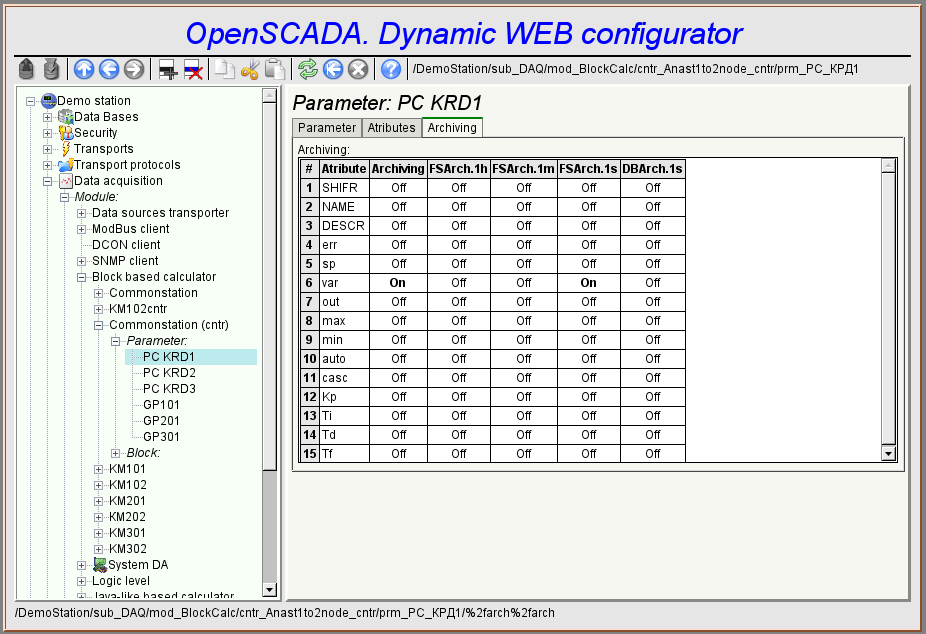926x634 pixels.
Task: Click the System DA tree icon
Action: point(100,565)
